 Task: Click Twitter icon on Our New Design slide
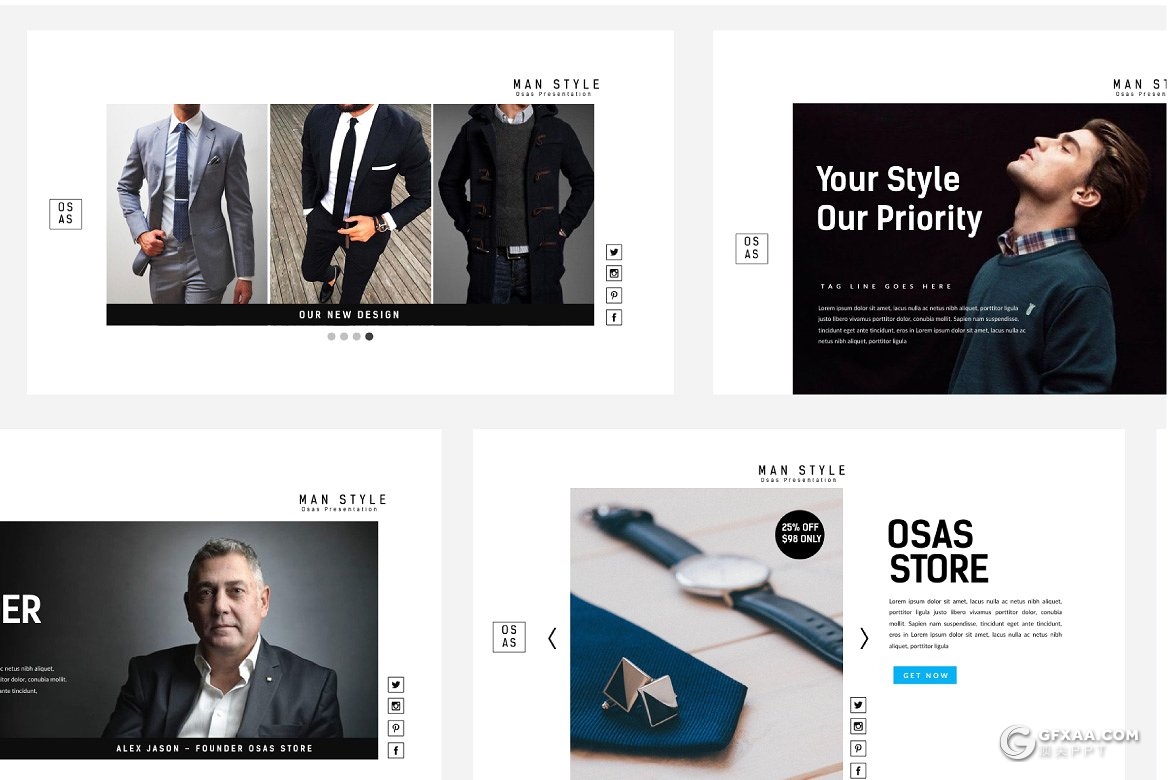(614, 252)
